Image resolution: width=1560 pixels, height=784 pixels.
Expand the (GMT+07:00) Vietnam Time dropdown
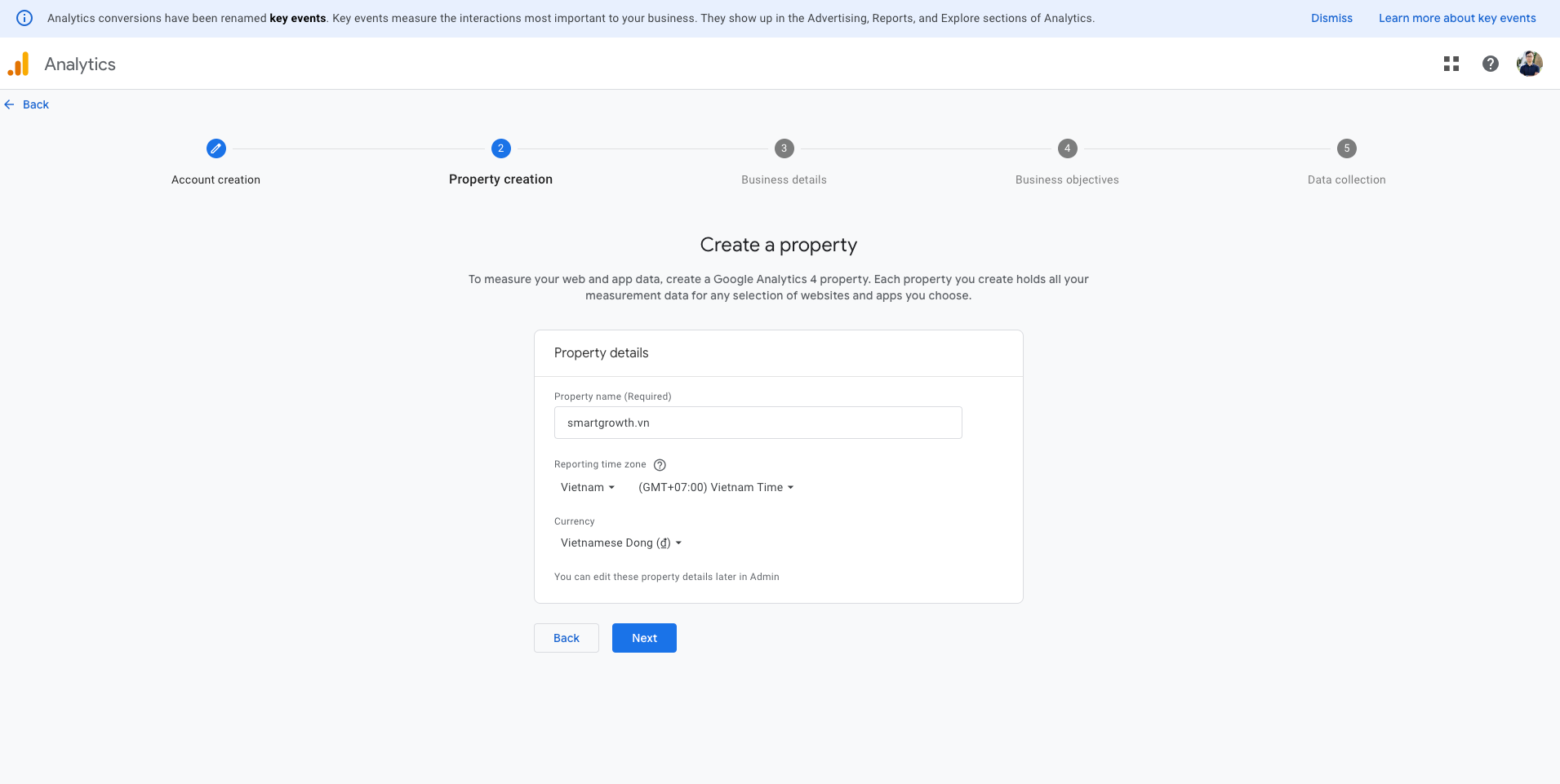click(716, 487)
